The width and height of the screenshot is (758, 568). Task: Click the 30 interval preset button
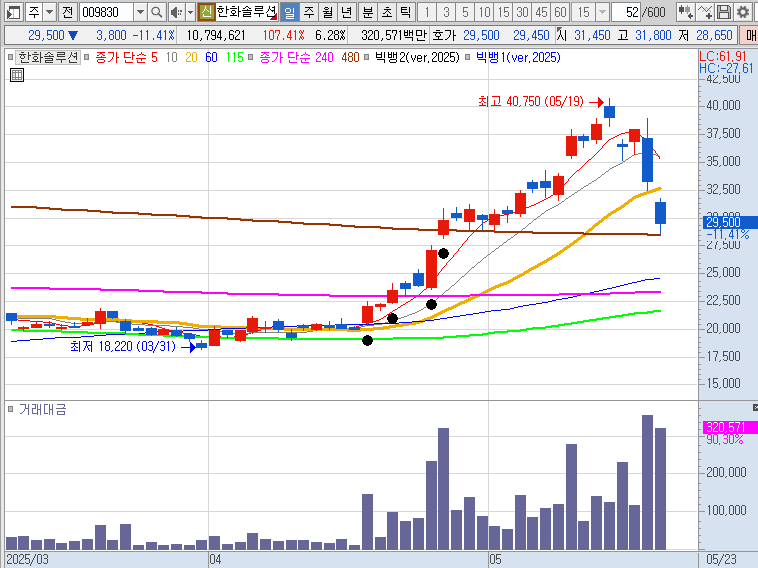point(522,12)
